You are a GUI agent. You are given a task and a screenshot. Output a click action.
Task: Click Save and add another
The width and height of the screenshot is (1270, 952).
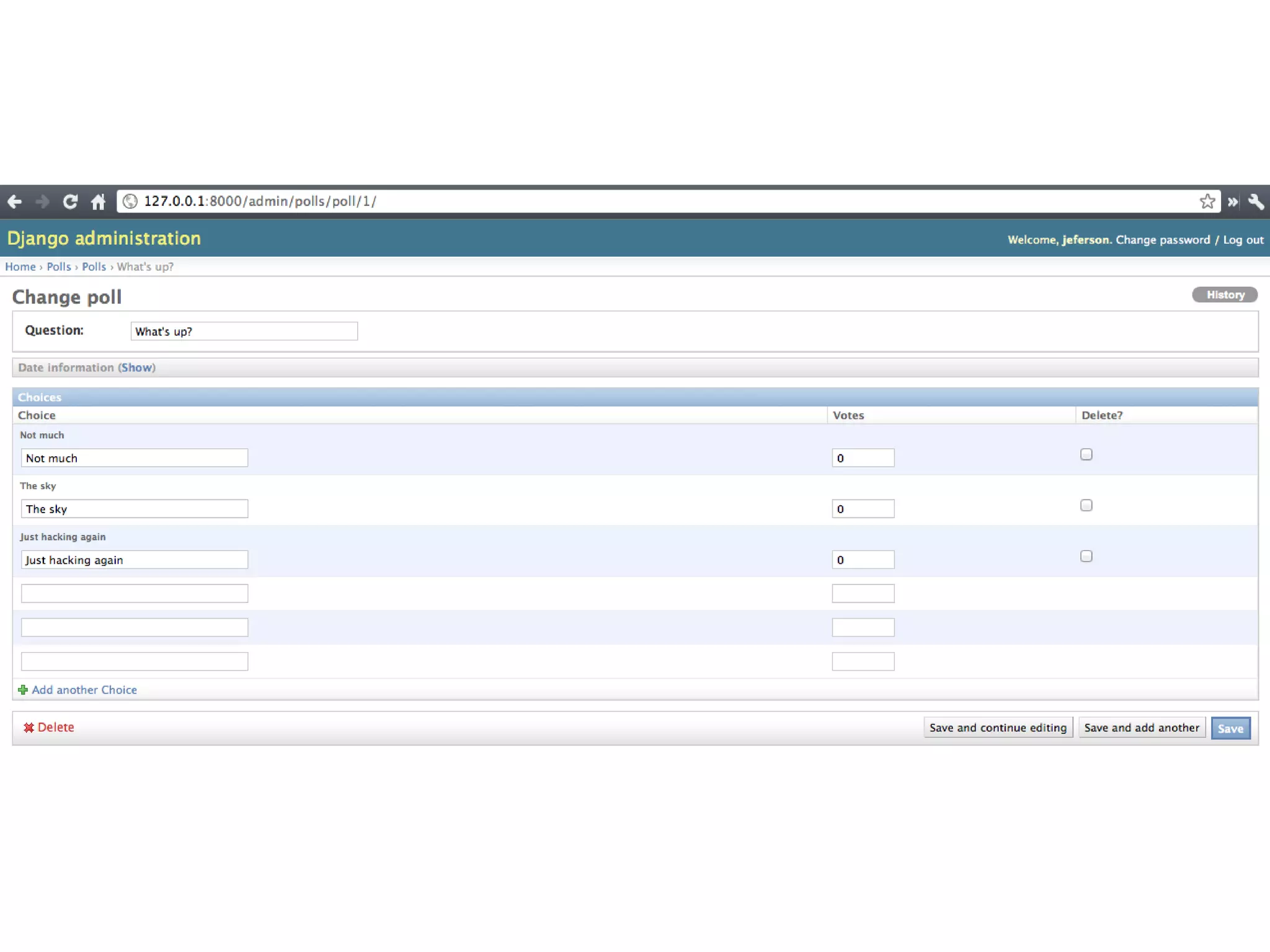(x=1141, y=728)
